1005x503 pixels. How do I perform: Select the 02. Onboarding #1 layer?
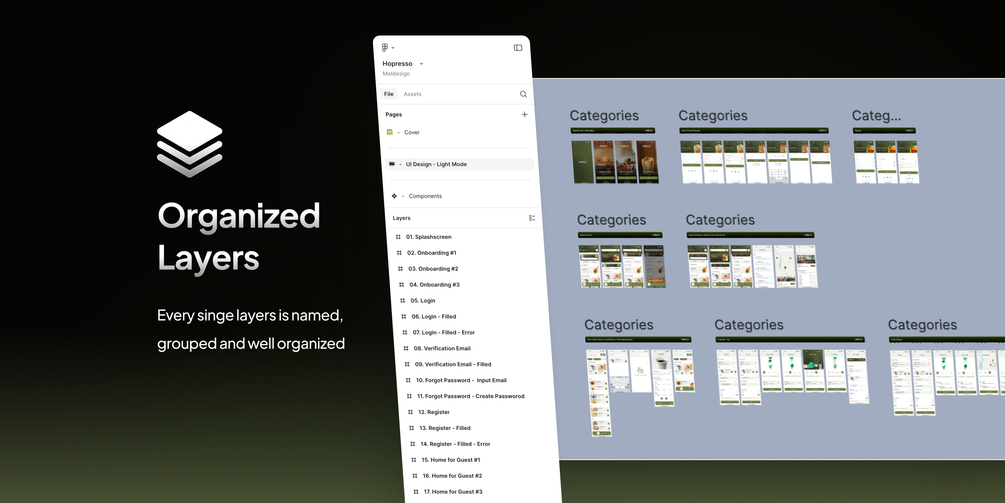click(431, 253)
